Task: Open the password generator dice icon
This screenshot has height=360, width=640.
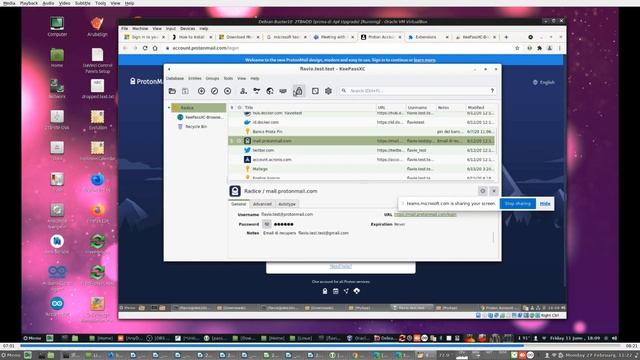Action: 315,91
